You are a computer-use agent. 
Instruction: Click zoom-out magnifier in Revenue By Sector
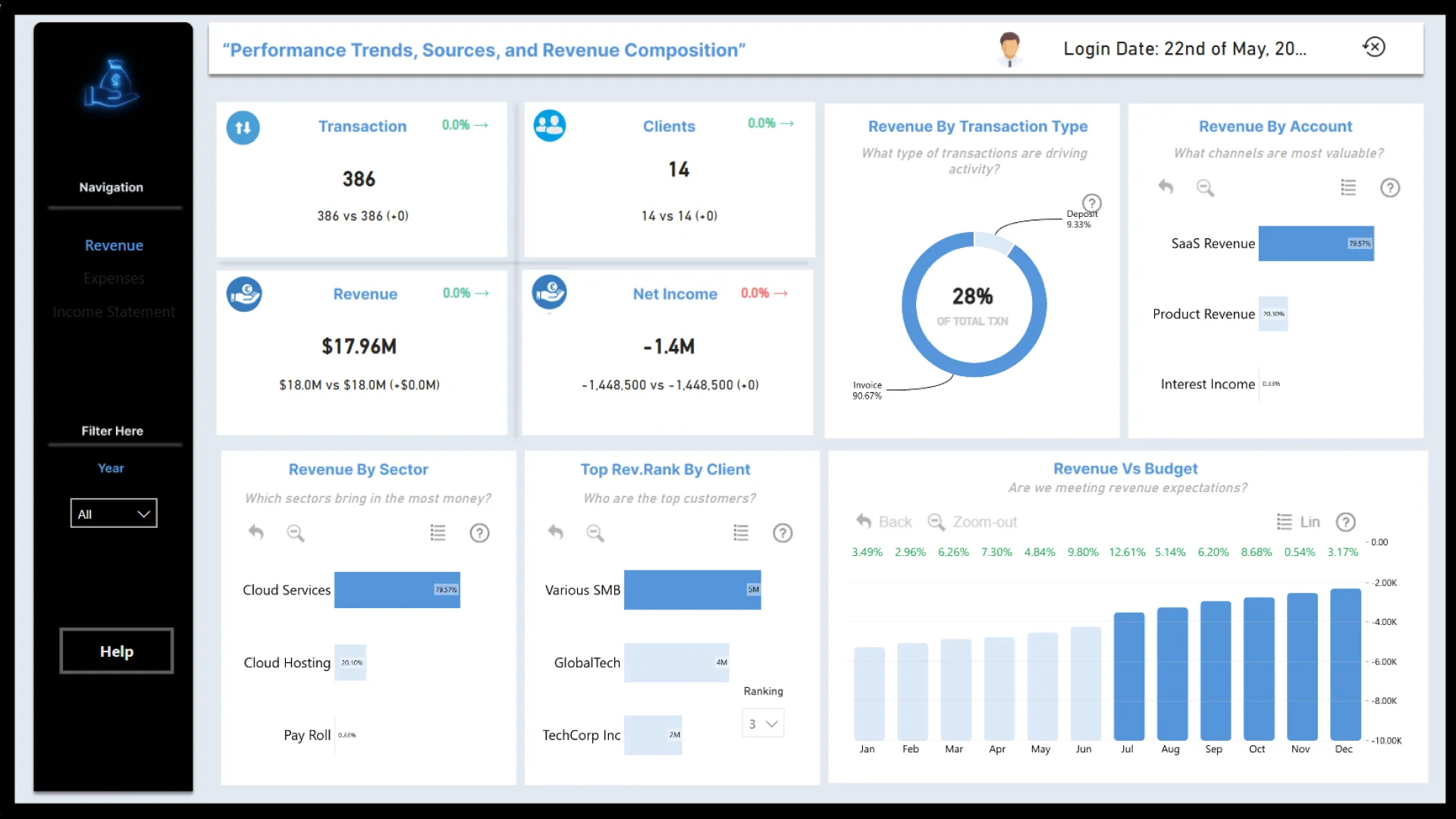[x=296, y=533]
